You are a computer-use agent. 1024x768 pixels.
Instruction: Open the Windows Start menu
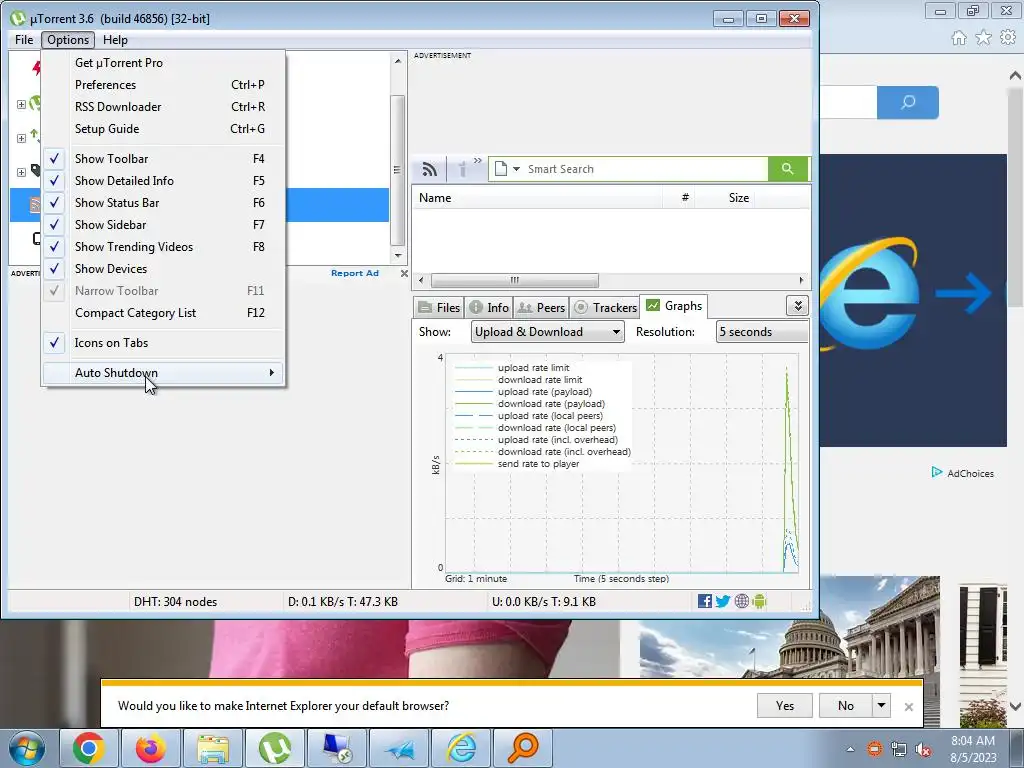pyautogui.click(x=27, y=748)
